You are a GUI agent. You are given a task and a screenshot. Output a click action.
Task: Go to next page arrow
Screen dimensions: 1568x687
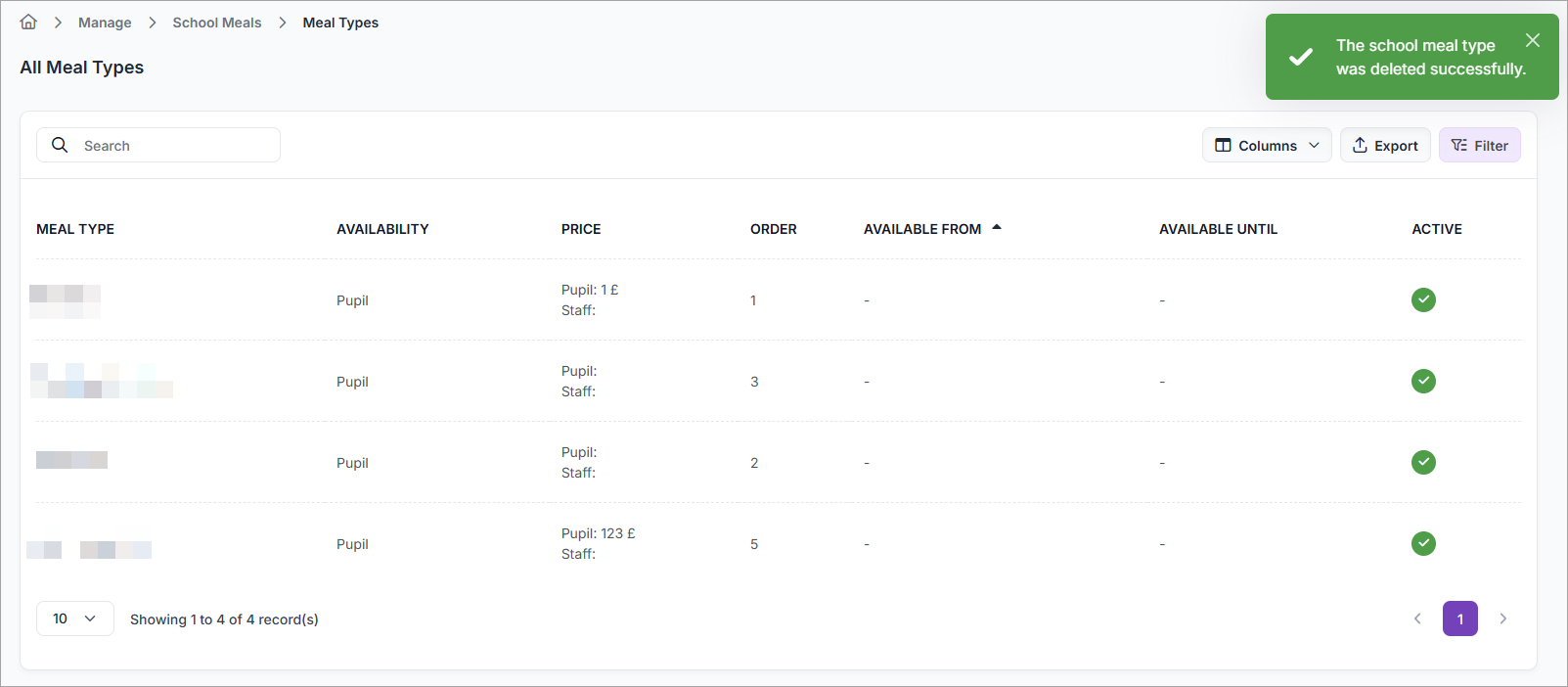tap(1503, 618)
